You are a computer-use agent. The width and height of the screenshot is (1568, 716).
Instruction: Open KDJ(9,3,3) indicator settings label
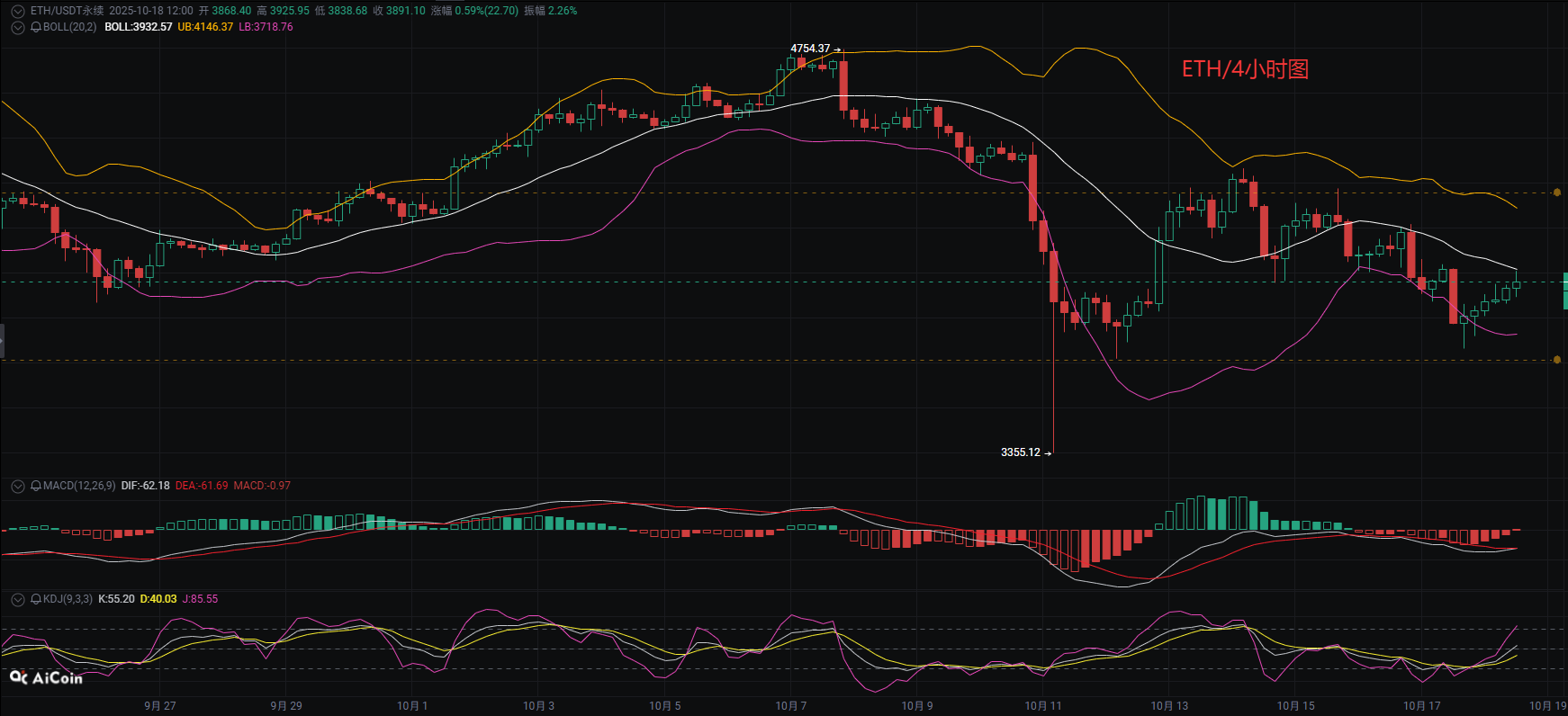point(68,599)
